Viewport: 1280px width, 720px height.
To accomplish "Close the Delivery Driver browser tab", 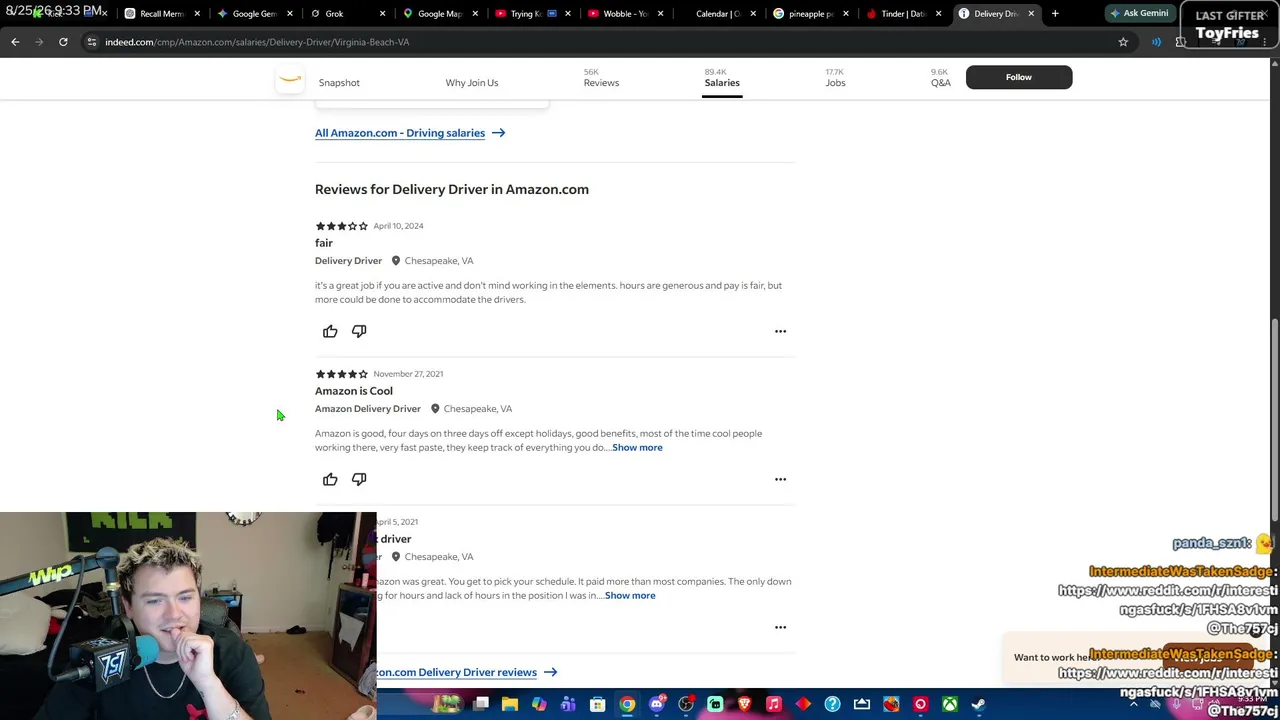I will coord(1031,14).
